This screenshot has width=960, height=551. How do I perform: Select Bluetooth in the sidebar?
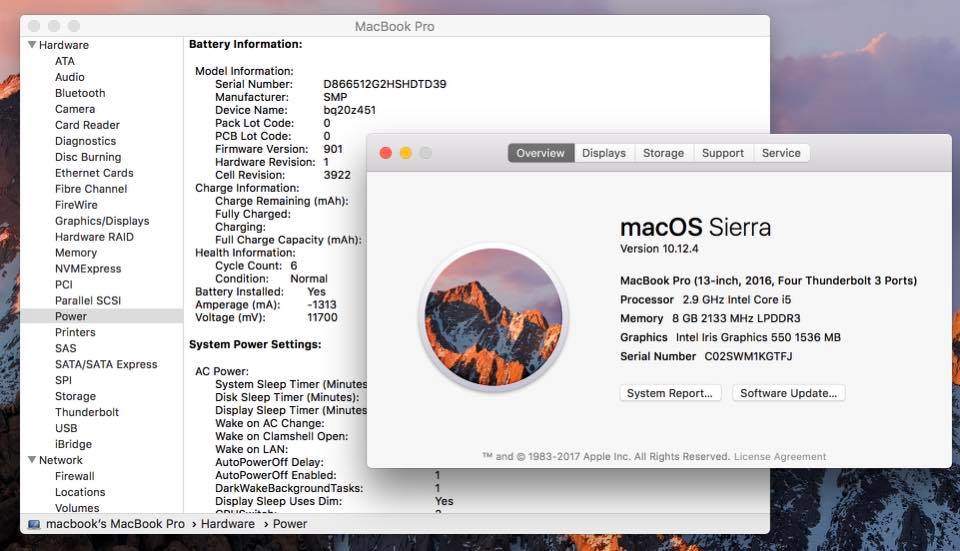coord(80,93)
